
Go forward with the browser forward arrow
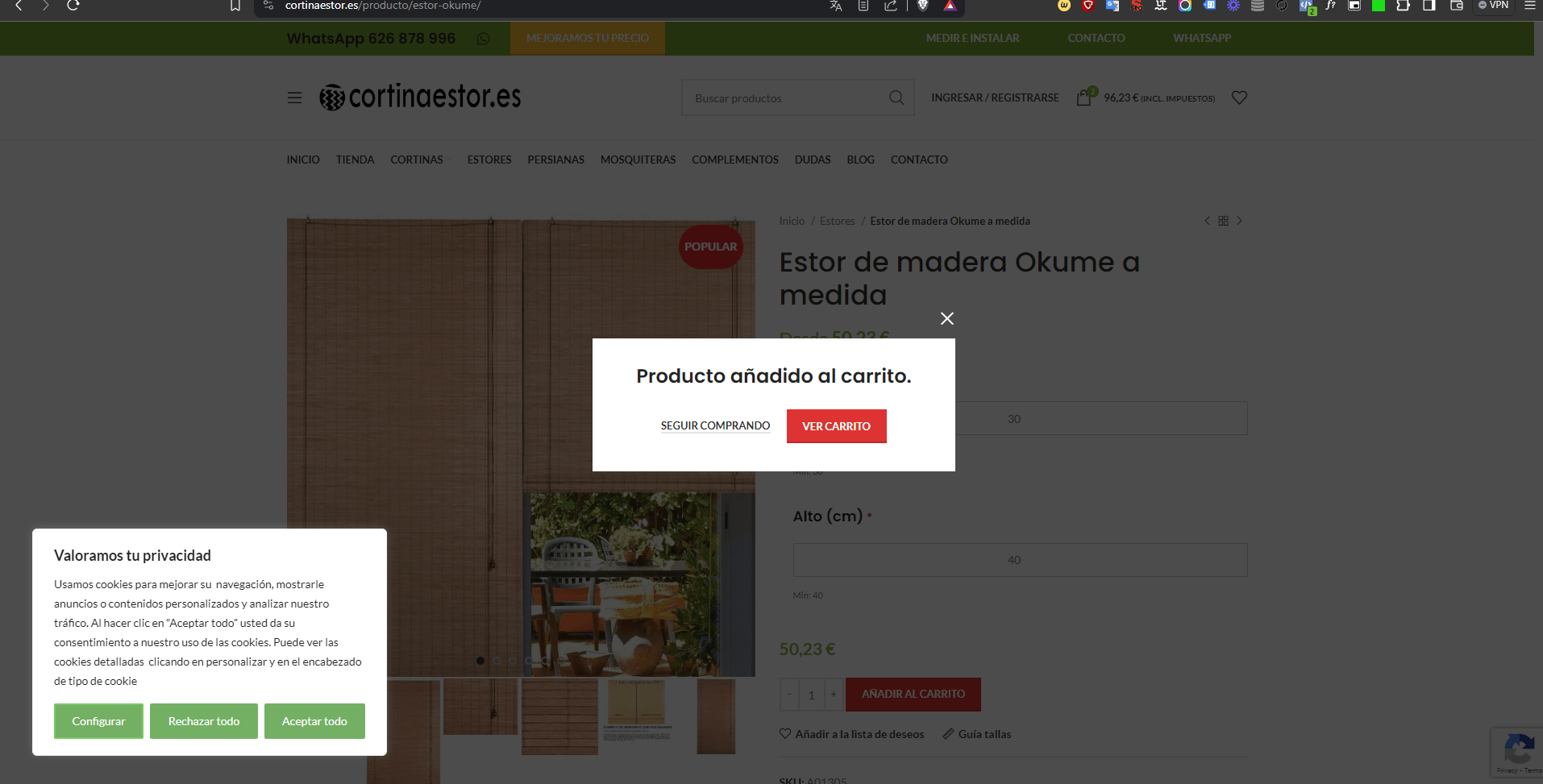click(x=45, y=6)
